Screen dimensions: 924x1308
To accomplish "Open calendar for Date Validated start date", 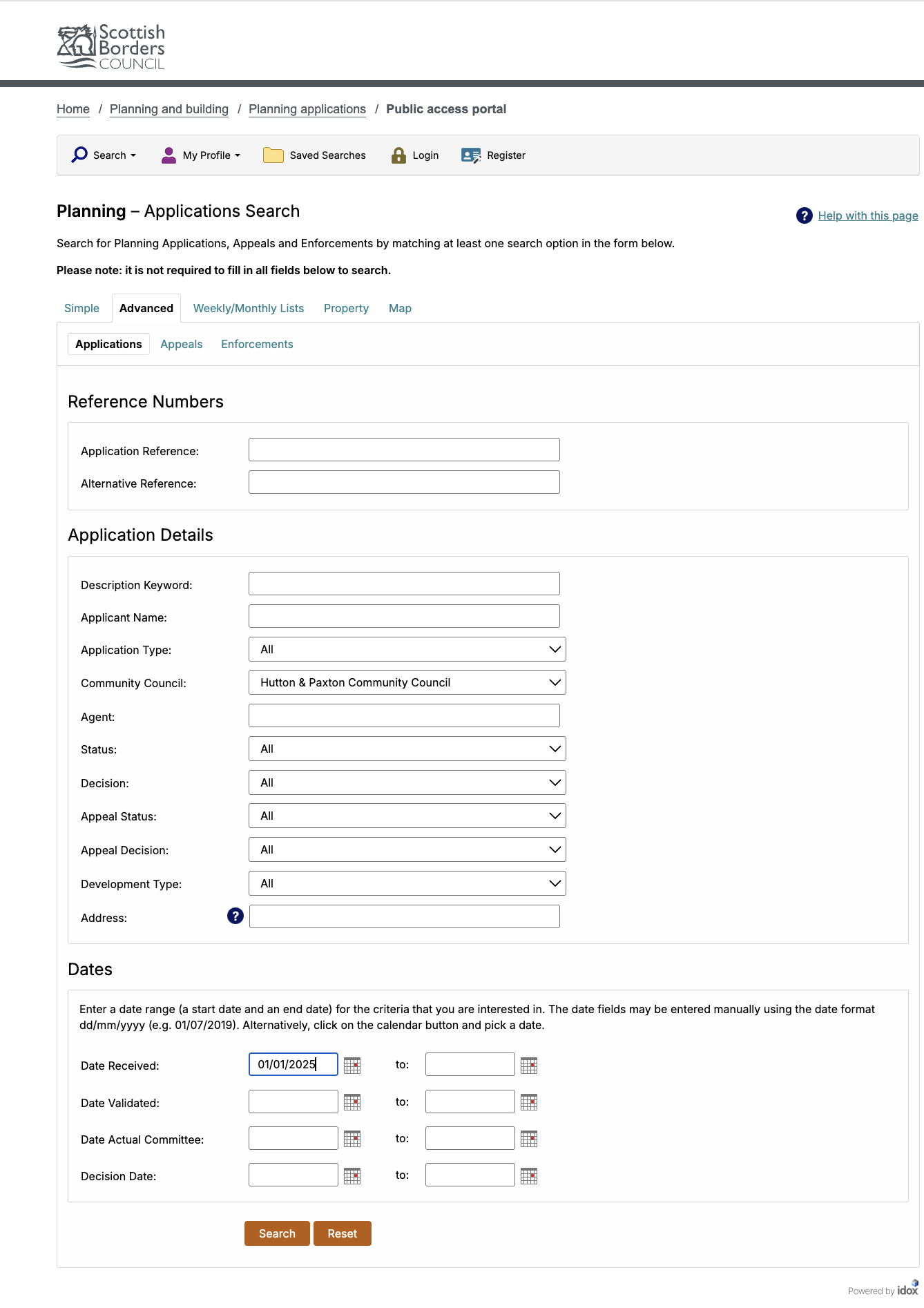I will coord(352,1102).
